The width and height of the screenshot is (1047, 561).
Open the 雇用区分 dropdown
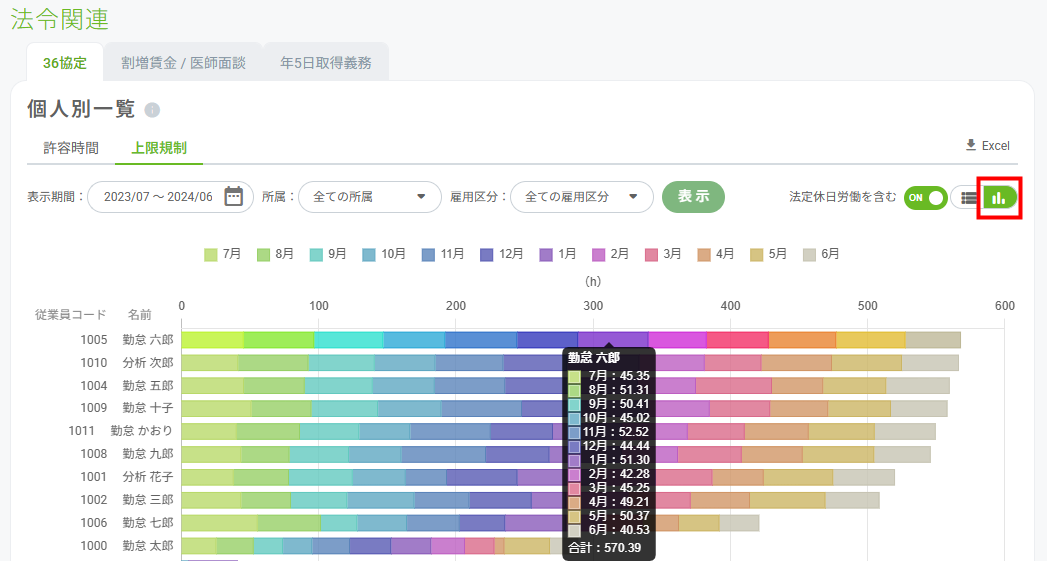tap(582, 197)
